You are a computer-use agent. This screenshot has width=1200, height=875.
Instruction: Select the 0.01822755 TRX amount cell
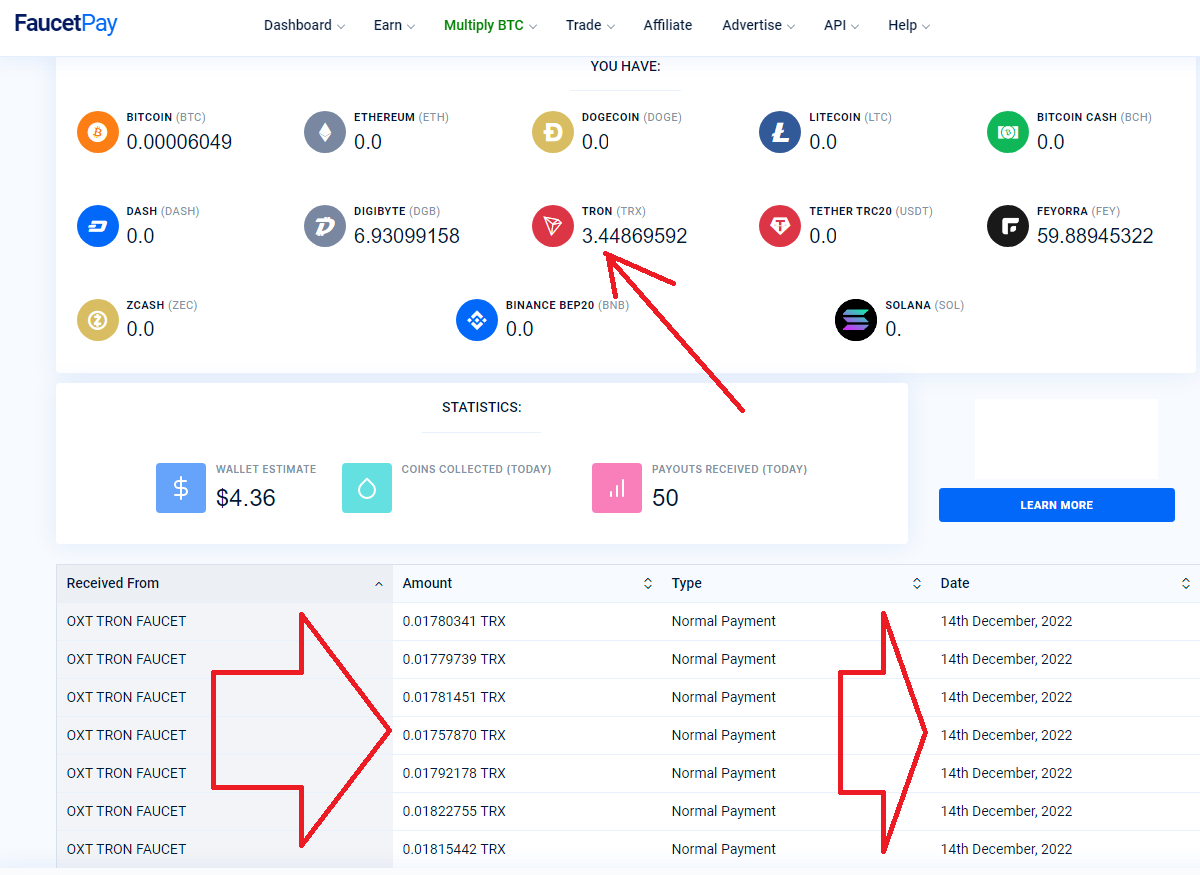click(x=527, y=811)
